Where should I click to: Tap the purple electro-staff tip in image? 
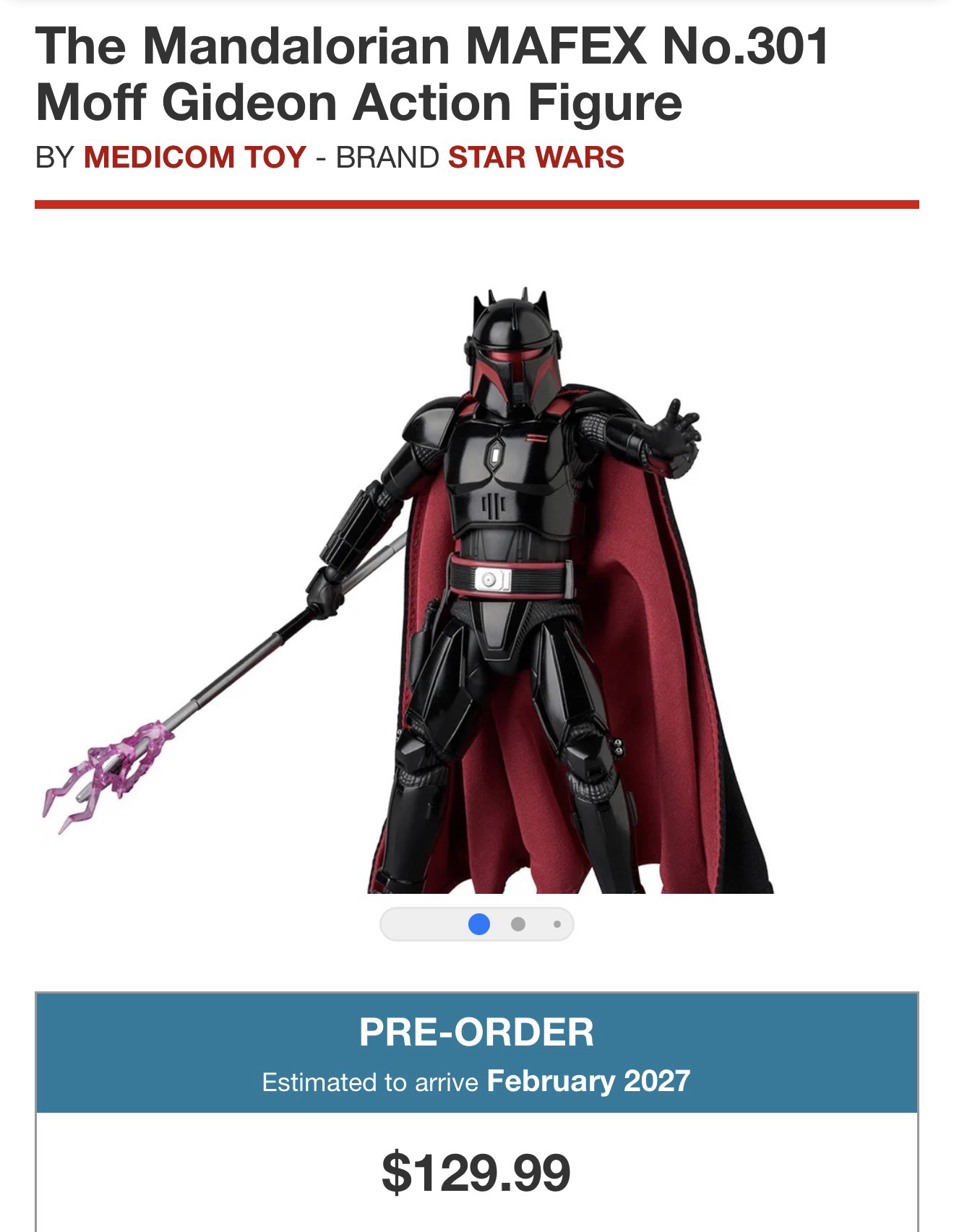[108, 773]
